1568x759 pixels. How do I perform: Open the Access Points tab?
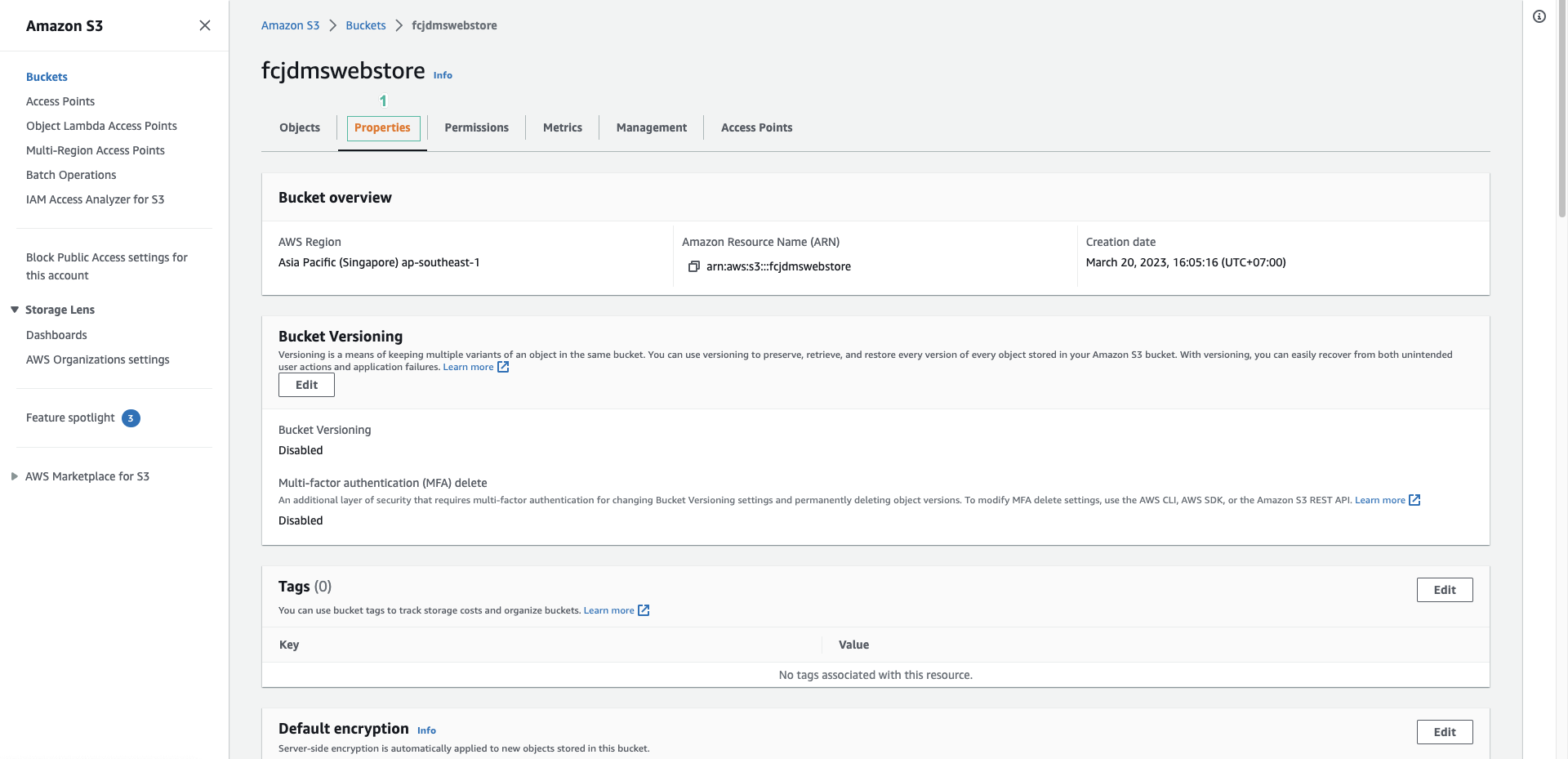757,127
